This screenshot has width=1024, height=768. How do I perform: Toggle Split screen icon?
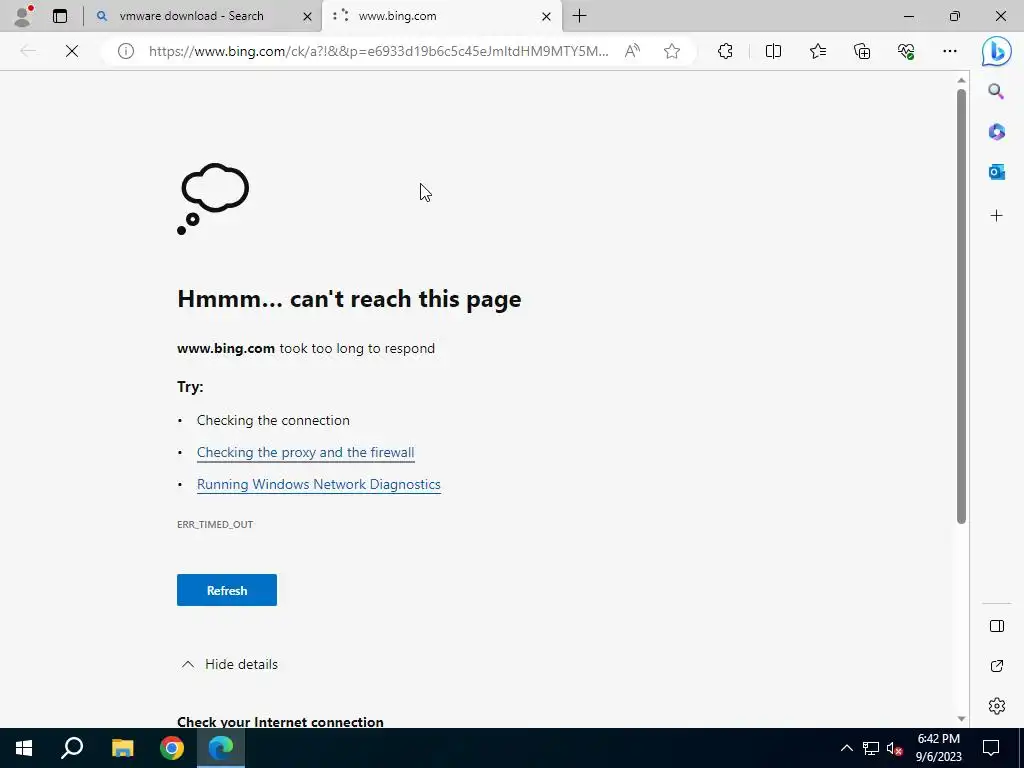773,51
